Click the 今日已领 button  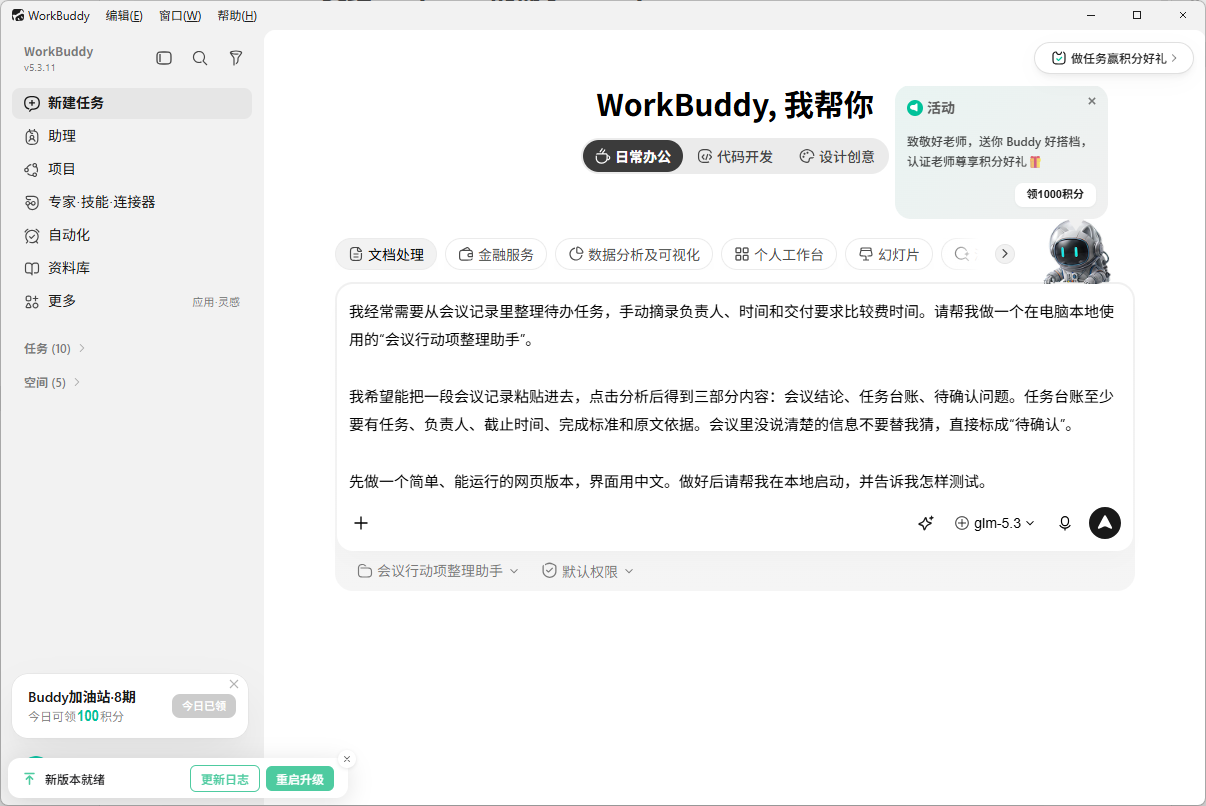point(204,706)
